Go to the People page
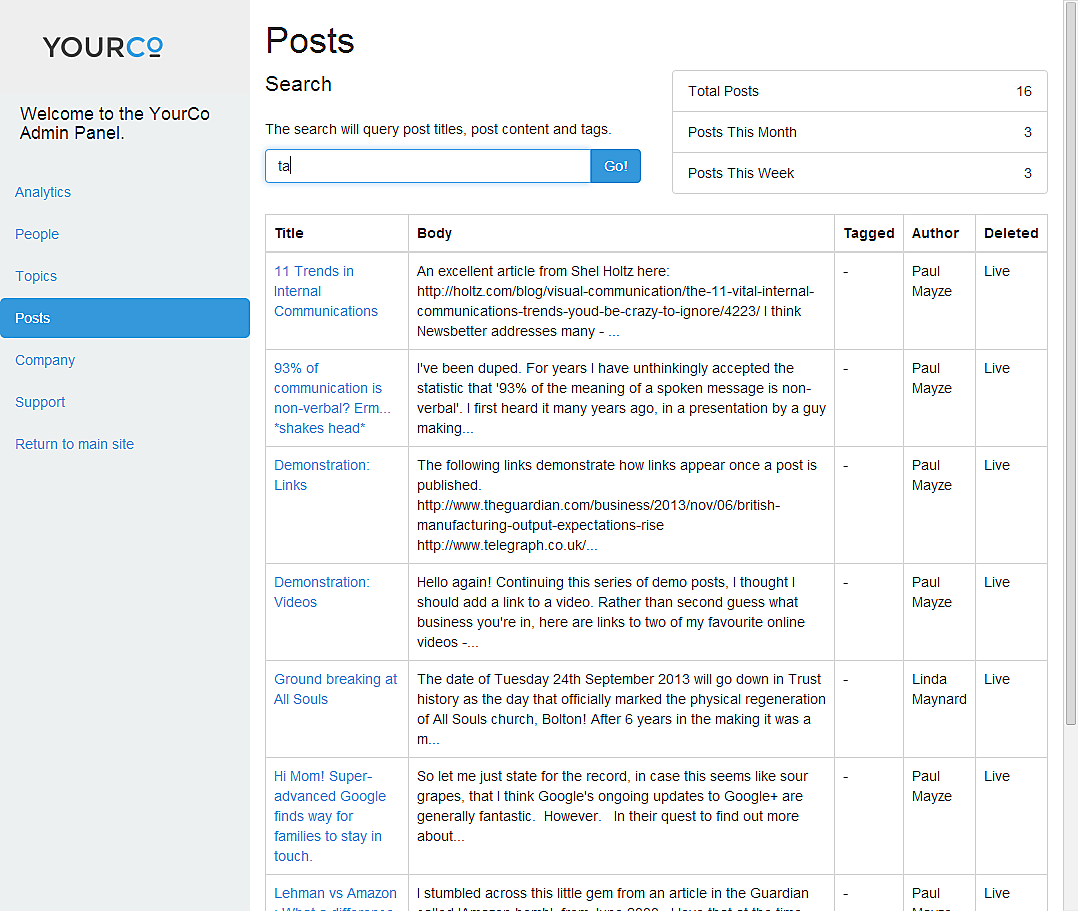The height and width of the screenshot is (911, 1078). tap(37, 234)
